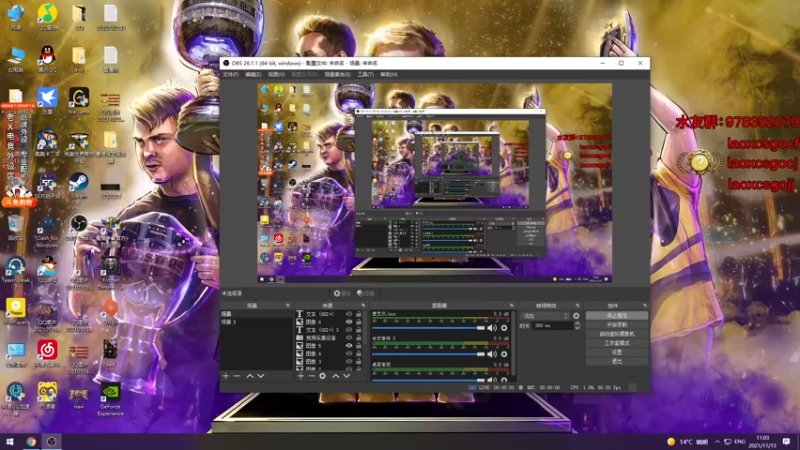Viewport: 800px width, 450px height.
Task: Undock the Sources panel via header icon
Action: [x=363, y=306]
